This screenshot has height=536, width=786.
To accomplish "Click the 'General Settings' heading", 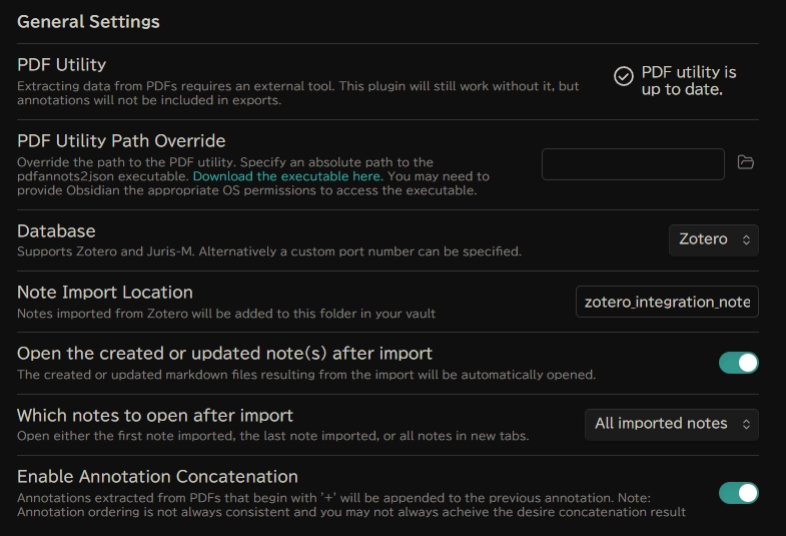I will (x=88, y=21).
